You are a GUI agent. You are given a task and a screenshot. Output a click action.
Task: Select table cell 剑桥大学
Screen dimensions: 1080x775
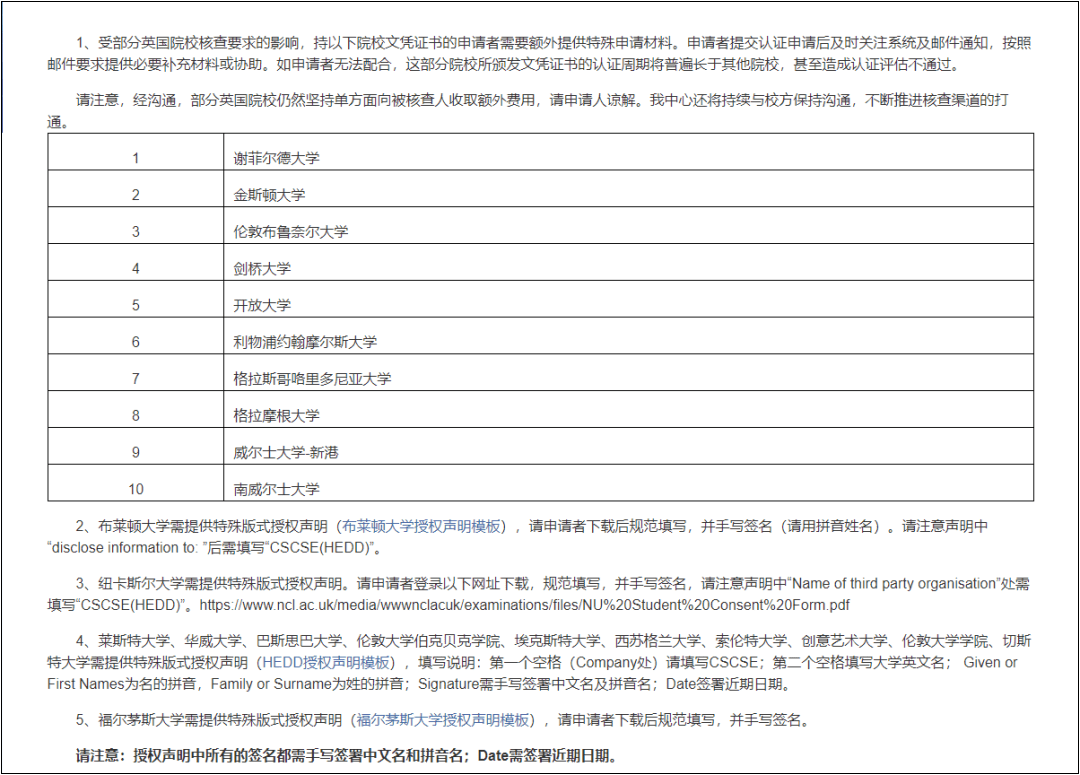pyautogui.click(x=628, y=262)
